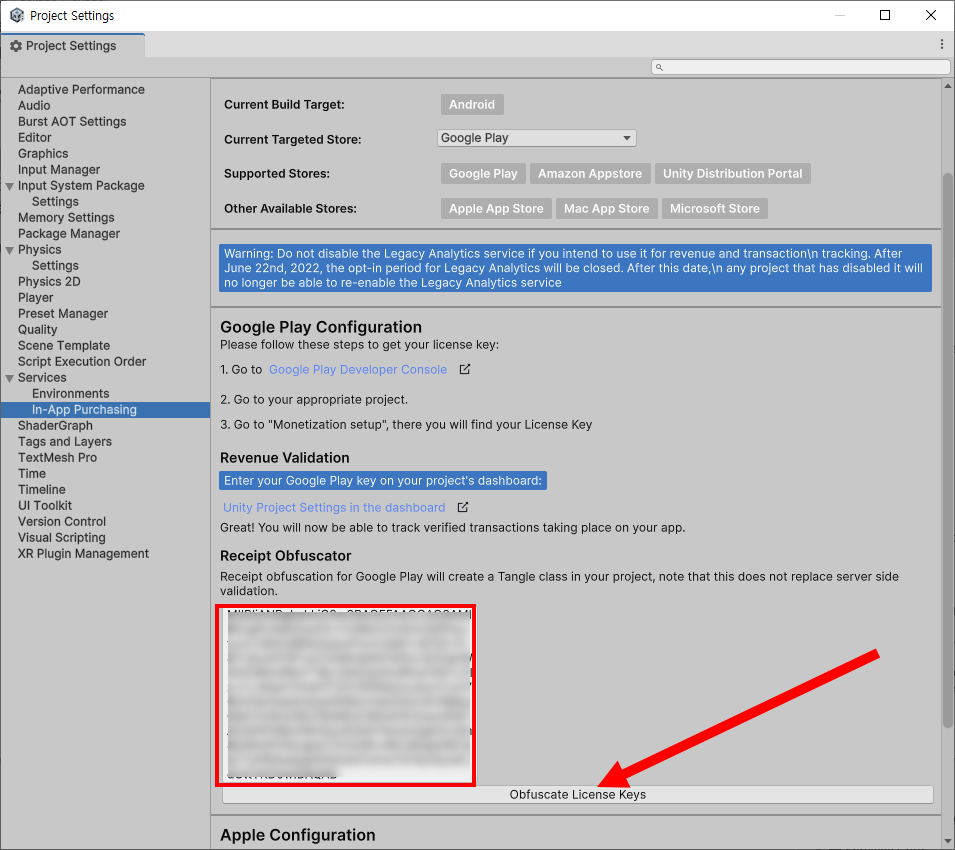The image size is (955, 850).
Task: Click the search magnifier icon
Action: pos(659,67)
